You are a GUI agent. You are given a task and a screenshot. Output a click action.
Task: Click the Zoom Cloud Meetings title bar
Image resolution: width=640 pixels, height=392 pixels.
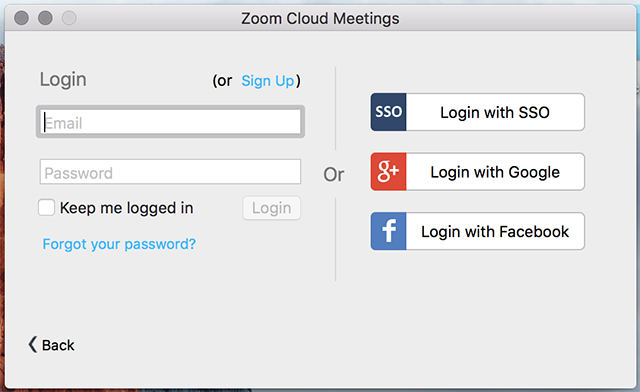tap(320, 18)
